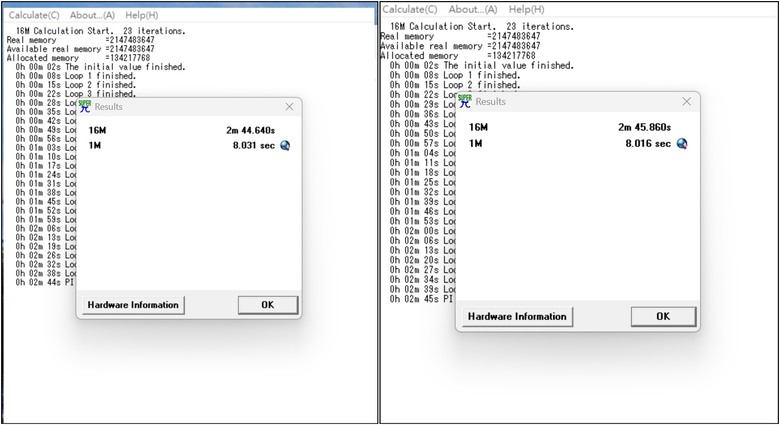Click Super PI icon in left Results title
Image resolution: width=780 pixels, height=425 pixels.
(x=85, y=106)
